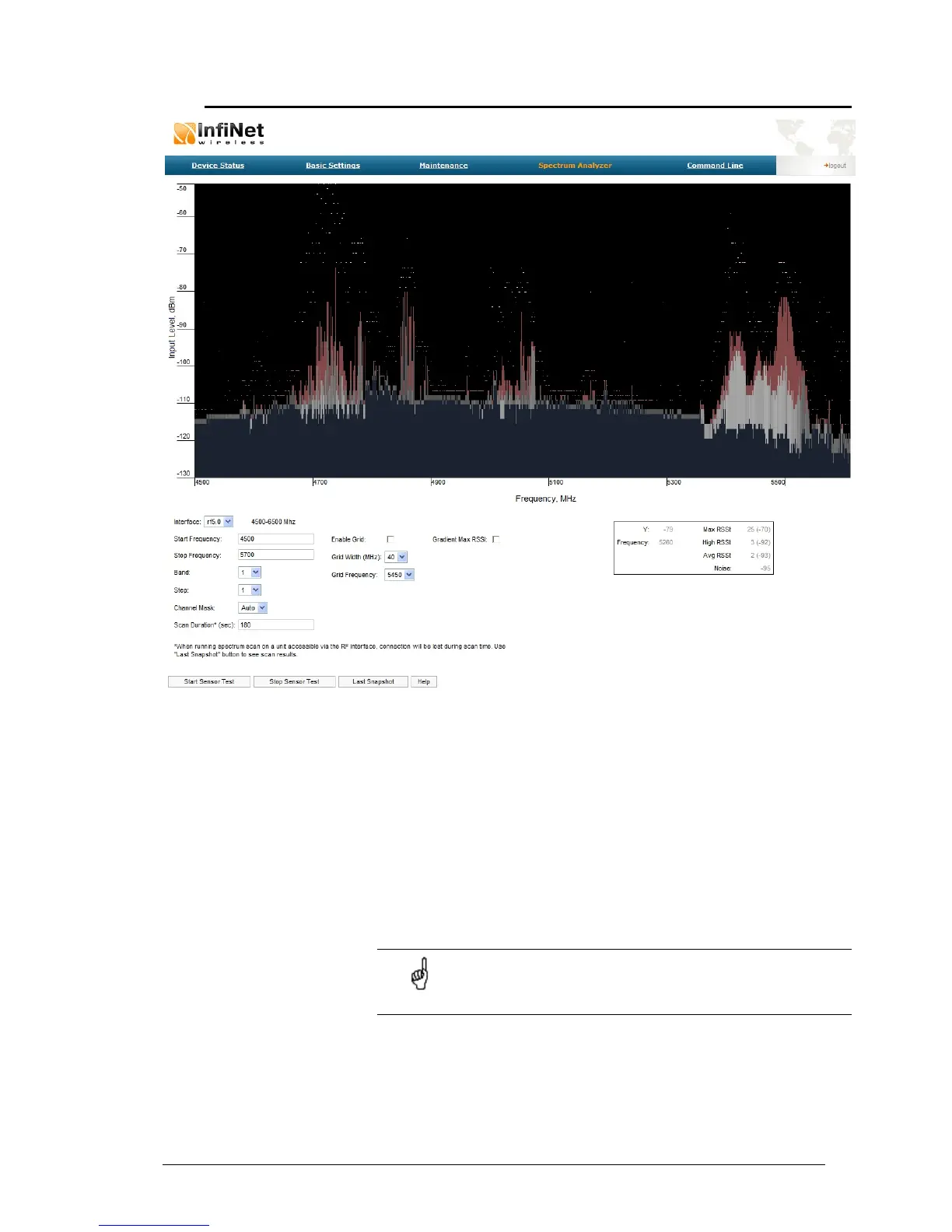Click the Stop Frequency input field
Image resolution: width=952 pixels, height=1232 pixels.
[x=275, y=555]
